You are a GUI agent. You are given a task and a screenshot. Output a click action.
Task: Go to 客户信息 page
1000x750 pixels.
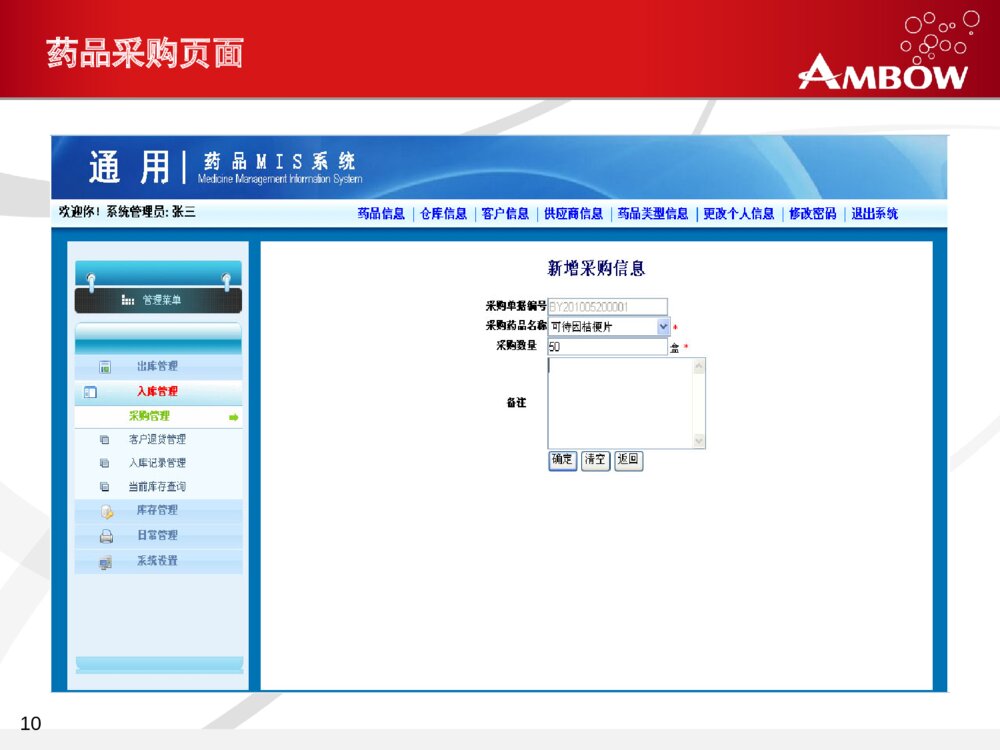tap(505, 214)
